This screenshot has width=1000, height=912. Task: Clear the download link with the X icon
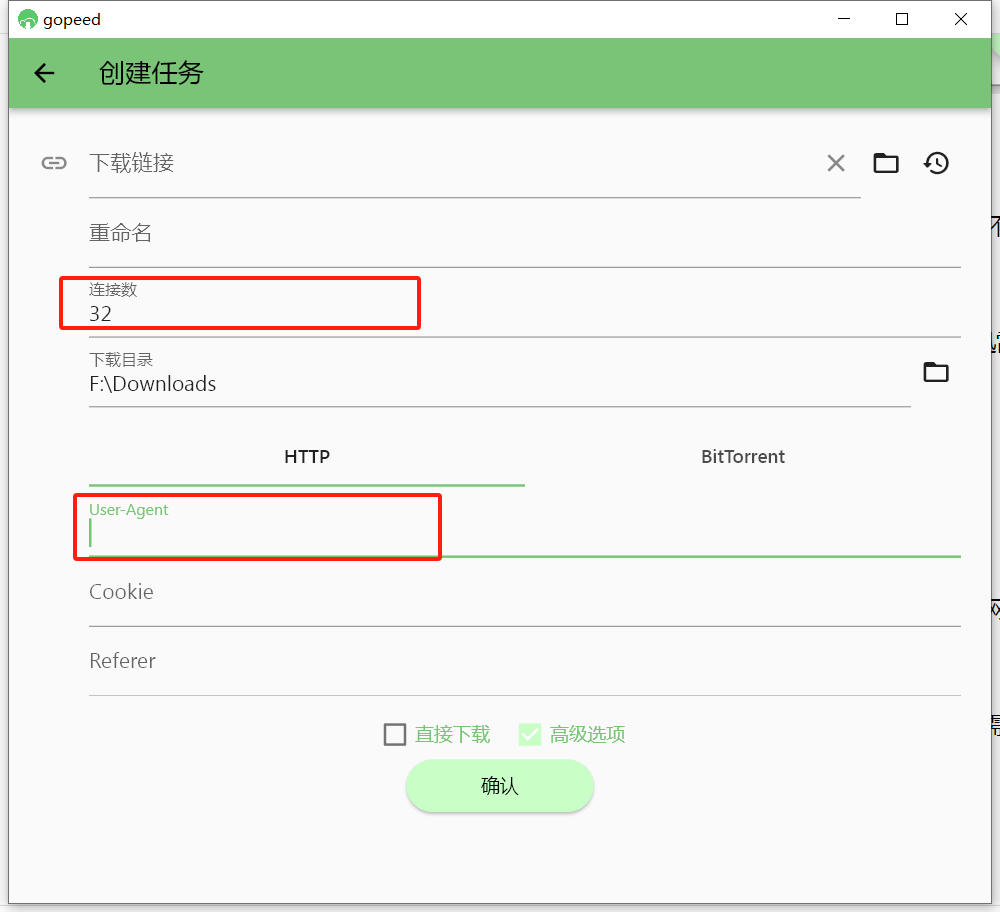coord(836,163)
